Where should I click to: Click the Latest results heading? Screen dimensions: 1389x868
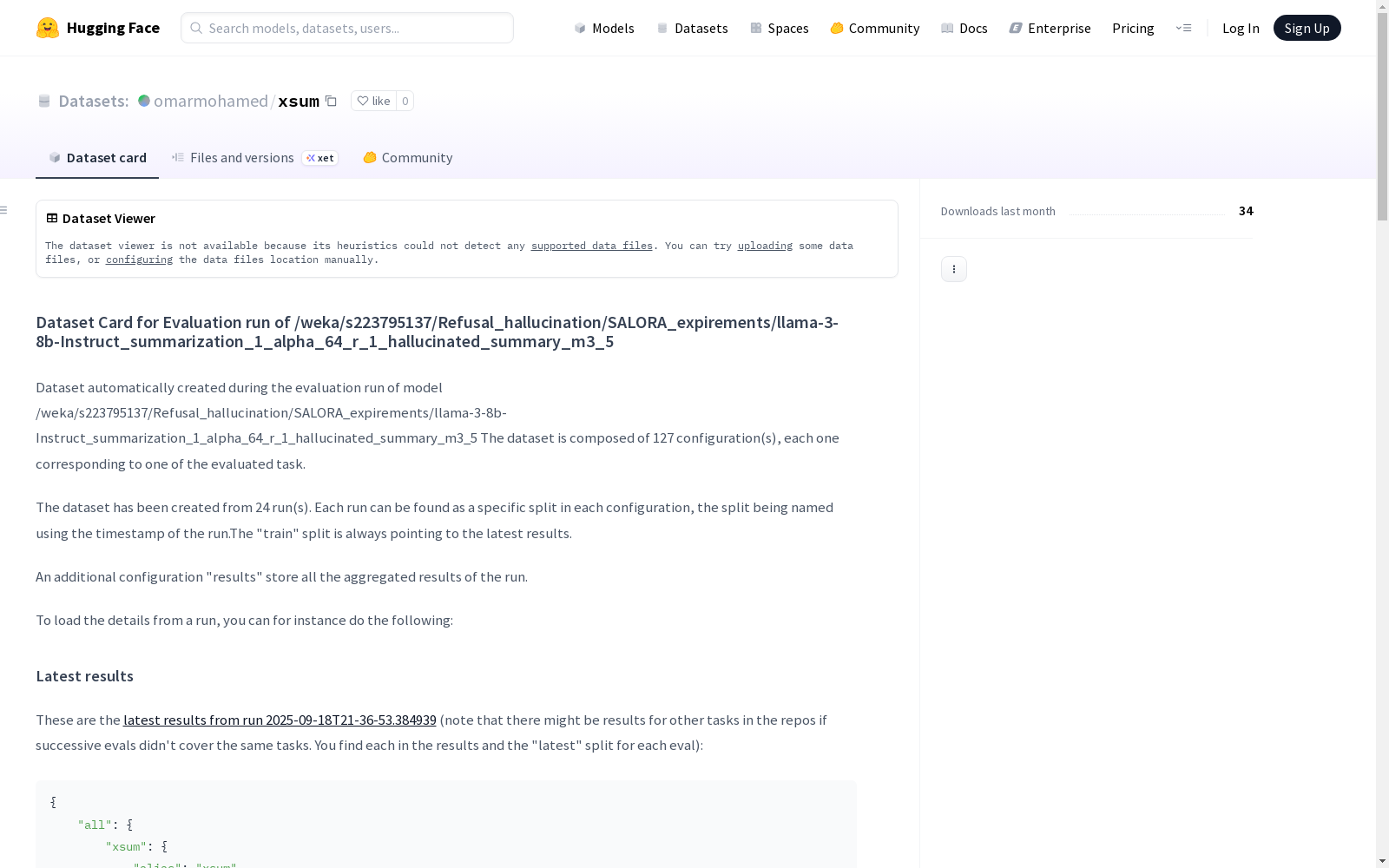click(84, 676)
